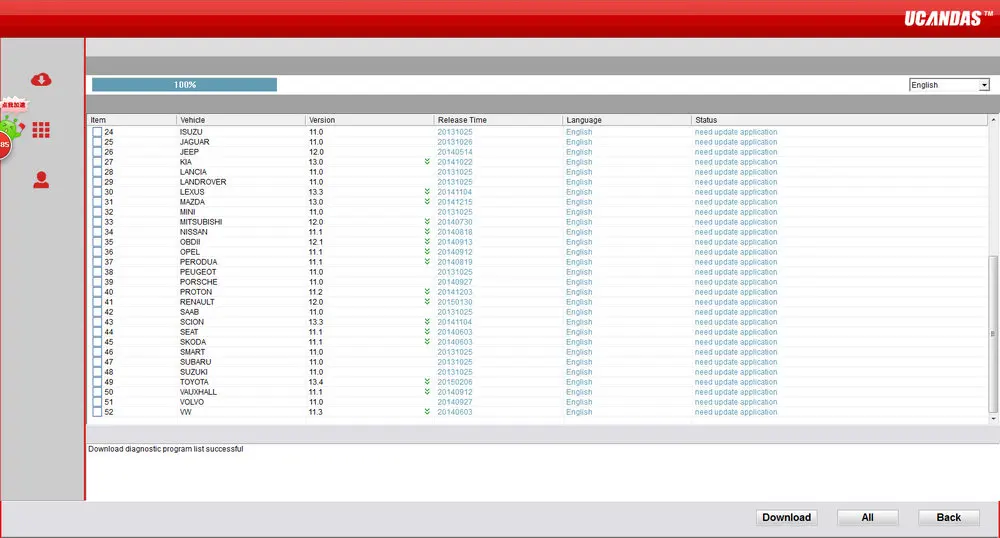The height and width of the screenshot is (538, 1000).
Task: Sort by the Language column header
Action: coord(627,120)
